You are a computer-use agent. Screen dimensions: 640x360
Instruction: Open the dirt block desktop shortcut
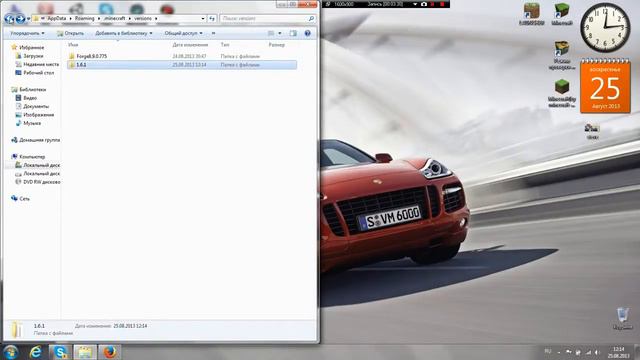click(x=531, y=13)
